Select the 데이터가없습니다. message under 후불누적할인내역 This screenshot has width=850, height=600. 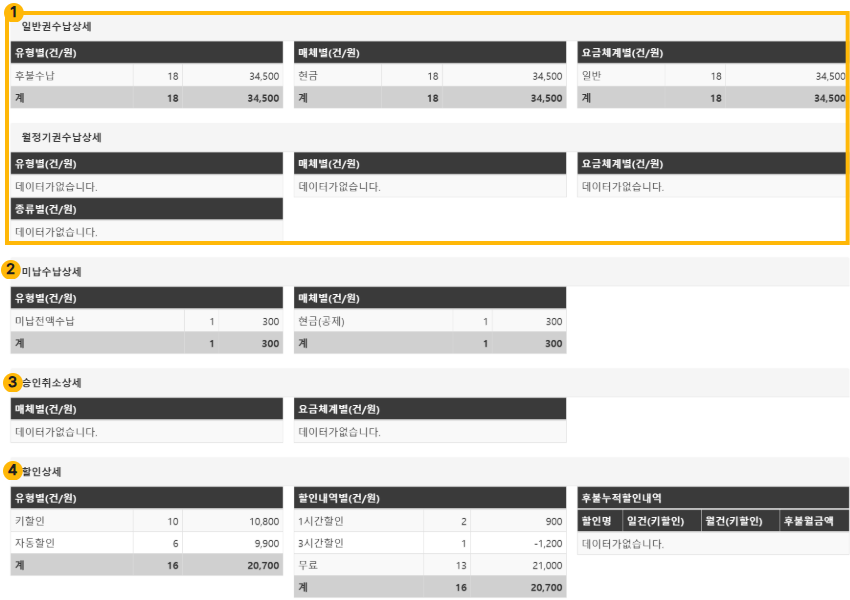pyautogui.click(x=623, y=544)
